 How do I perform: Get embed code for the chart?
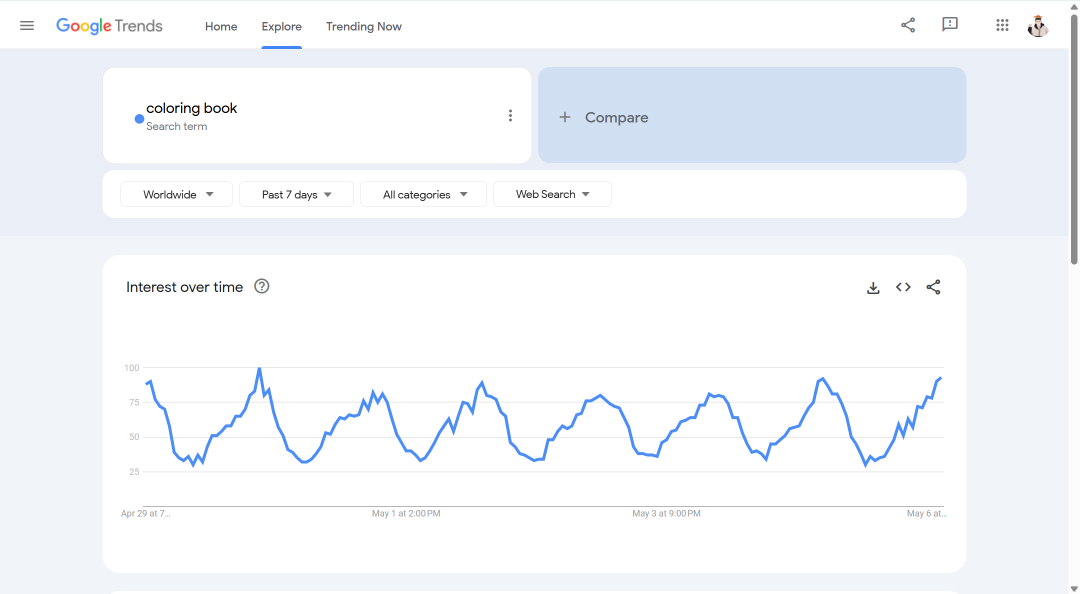click(x=903, y=287)
